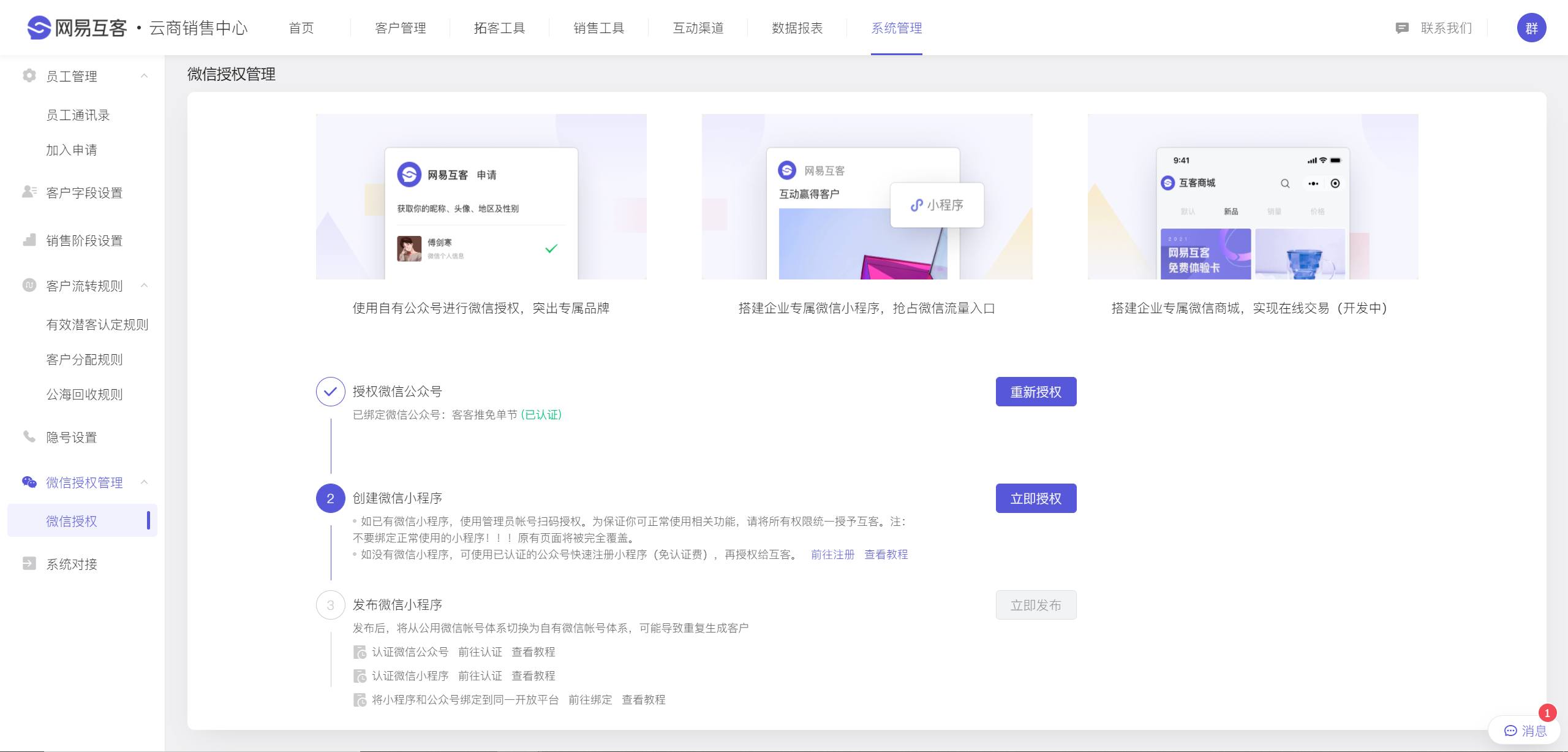Click the 小程序 illustration thumbnail
This screenshot has height=752, width=1568.
coord(867,197)
